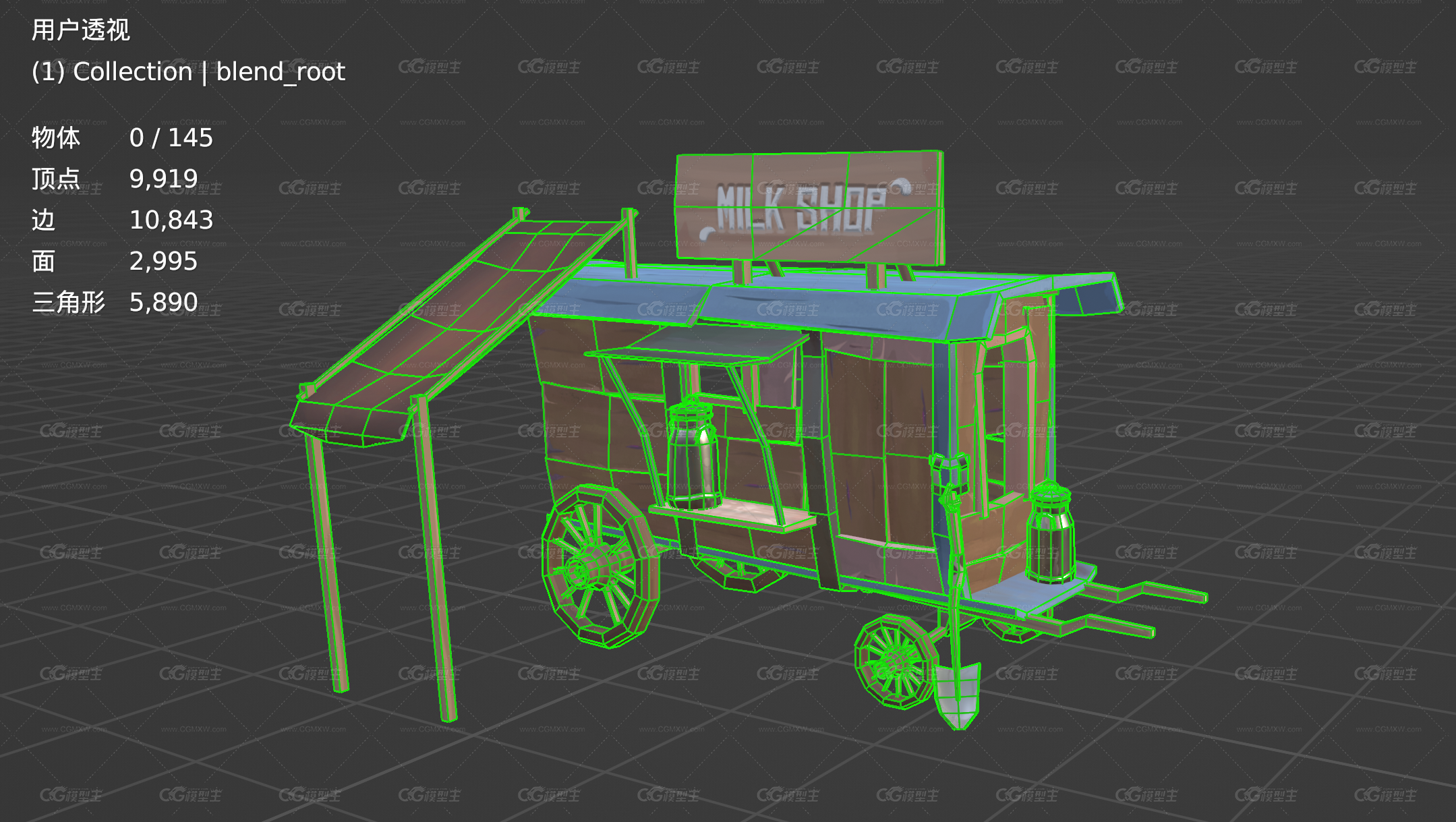Select the shovel leaning on the cart
The height and width of the screenshot is (822, 1456).
pyautogui.click(x=956, y=593)
